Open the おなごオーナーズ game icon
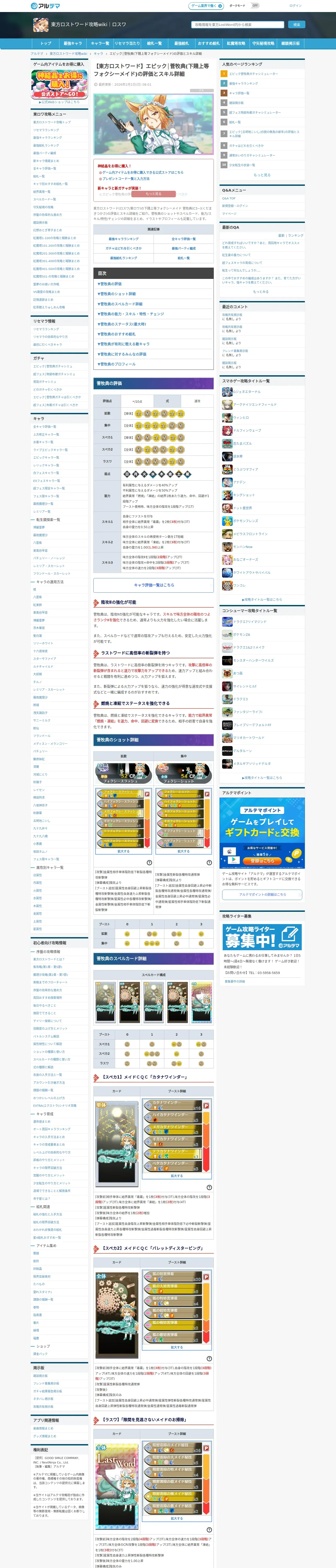The image size is (336, 1568). (227, 560)
